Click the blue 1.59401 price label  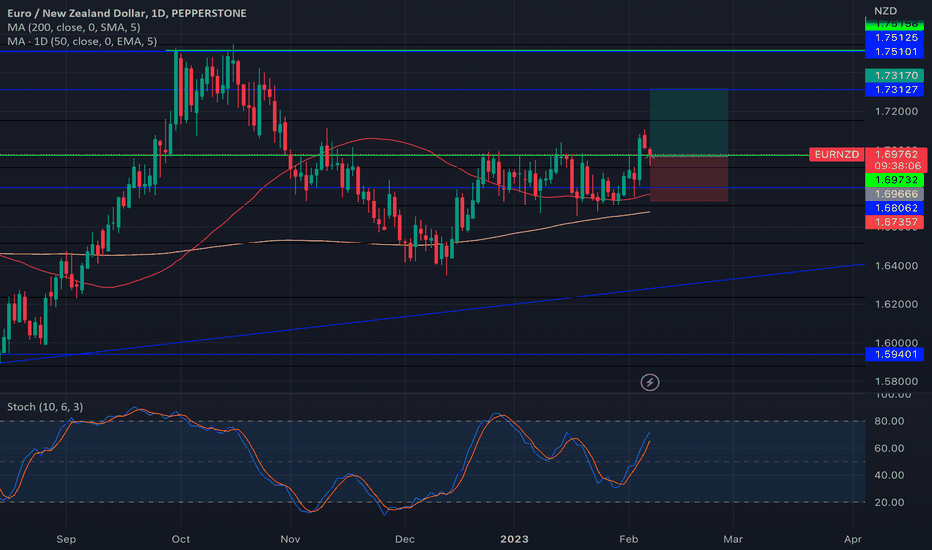(x=895, y=354)
